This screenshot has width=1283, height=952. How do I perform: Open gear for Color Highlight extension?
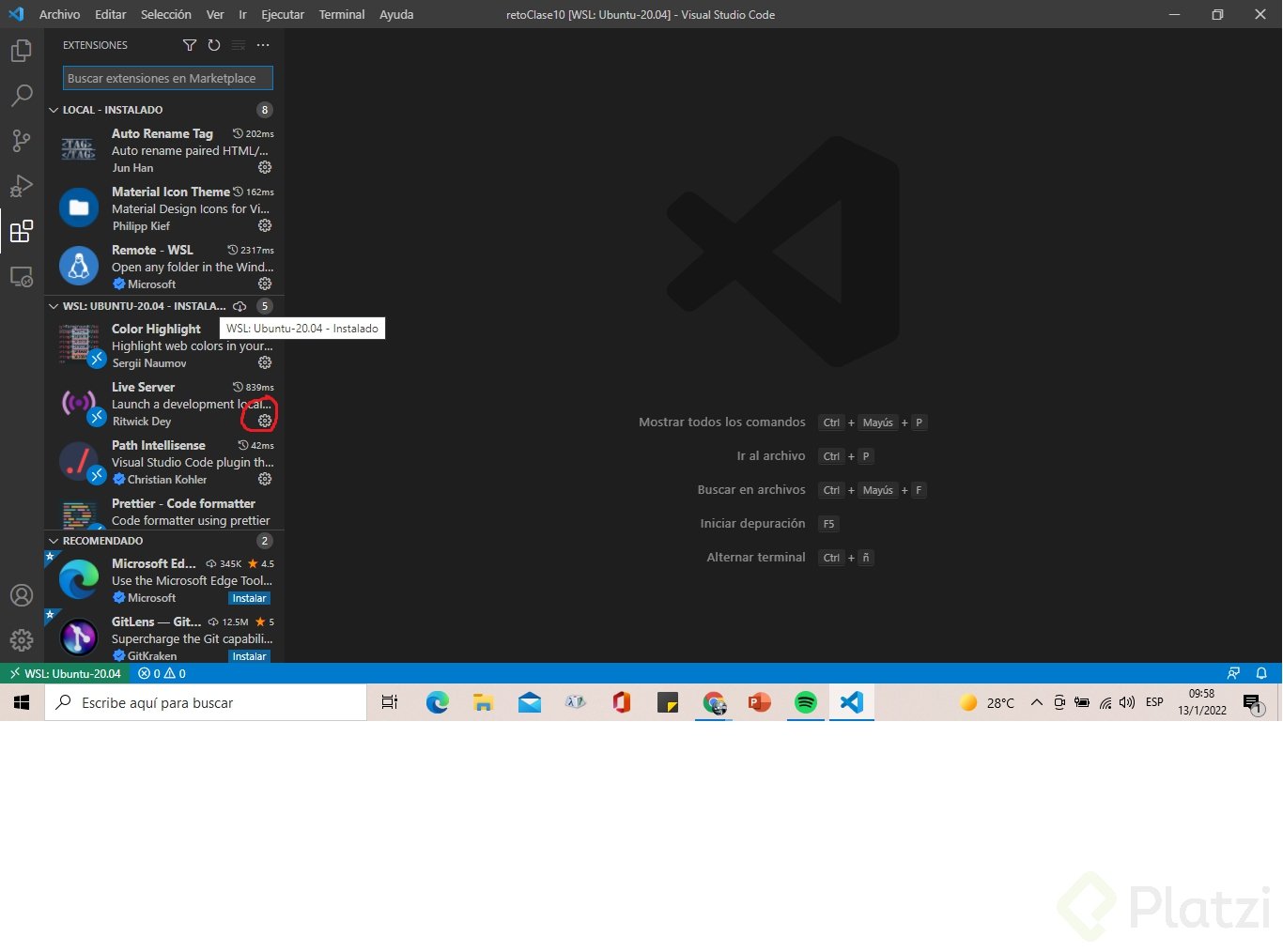[x=265, y=362]
